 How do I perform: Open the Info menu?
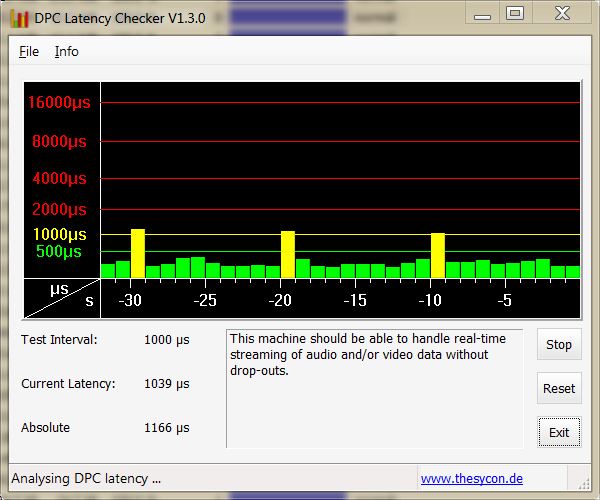(67, 51)
